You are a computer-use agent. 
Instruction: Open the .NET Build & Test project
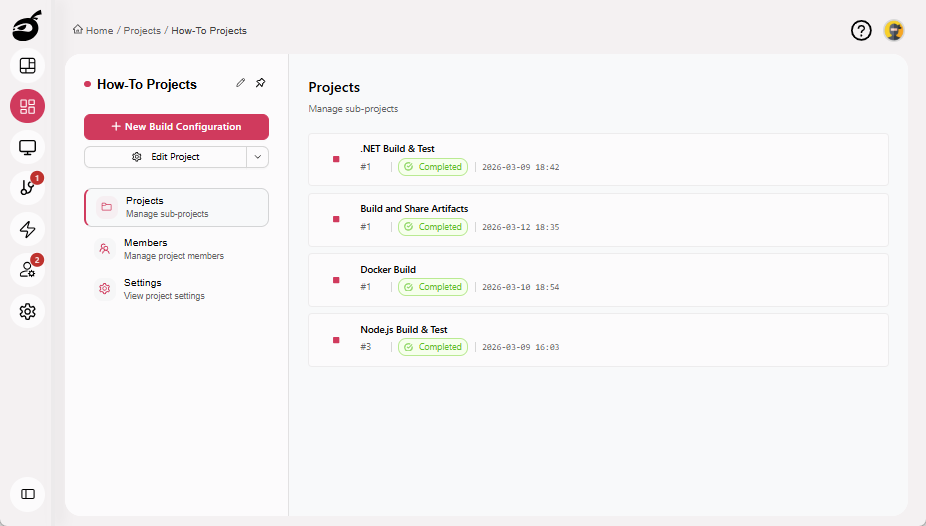click(x=598, y=159)
